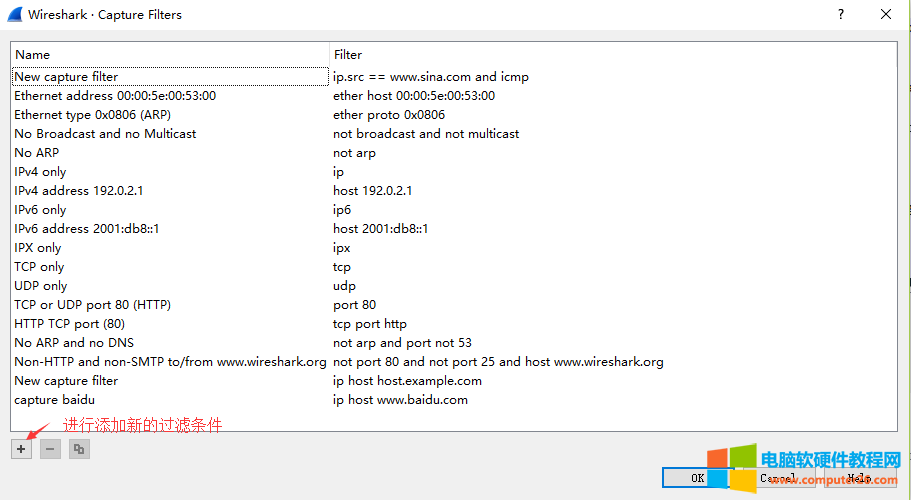Select "Ethernet address 00:00:5e:00:53:00" row
The width and height of the screenshot is (911, 500).
click(x=115, y=96)
